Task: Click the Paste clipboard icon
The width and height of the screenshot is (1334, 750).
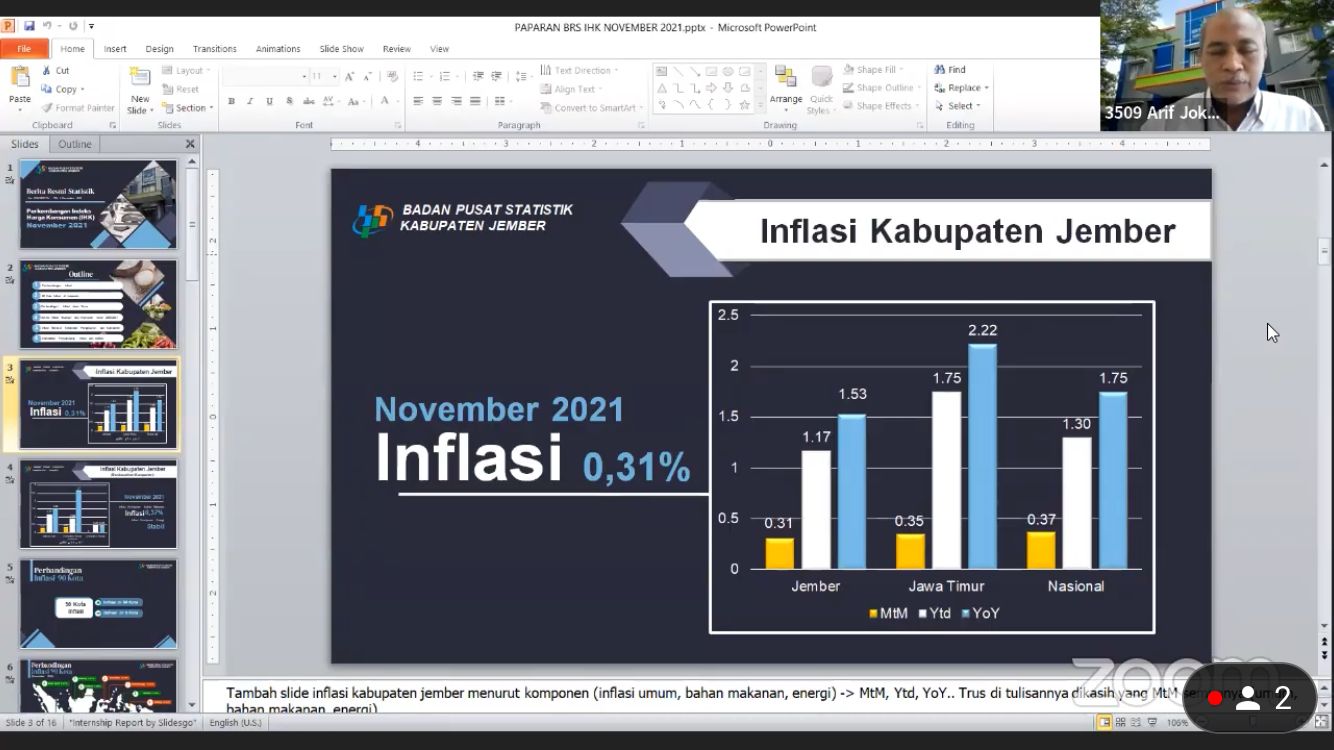Action: tap(20, 79)
